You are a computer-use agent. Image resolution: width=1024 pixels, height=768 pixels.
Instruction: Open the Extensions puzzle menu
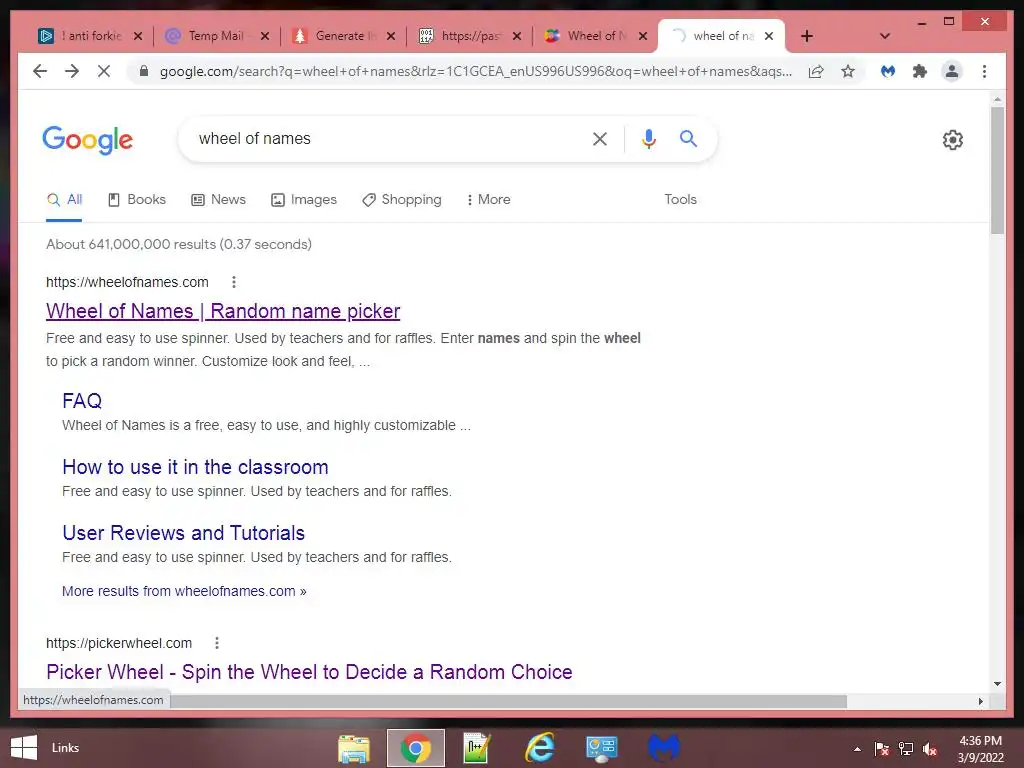click(920, 71)
